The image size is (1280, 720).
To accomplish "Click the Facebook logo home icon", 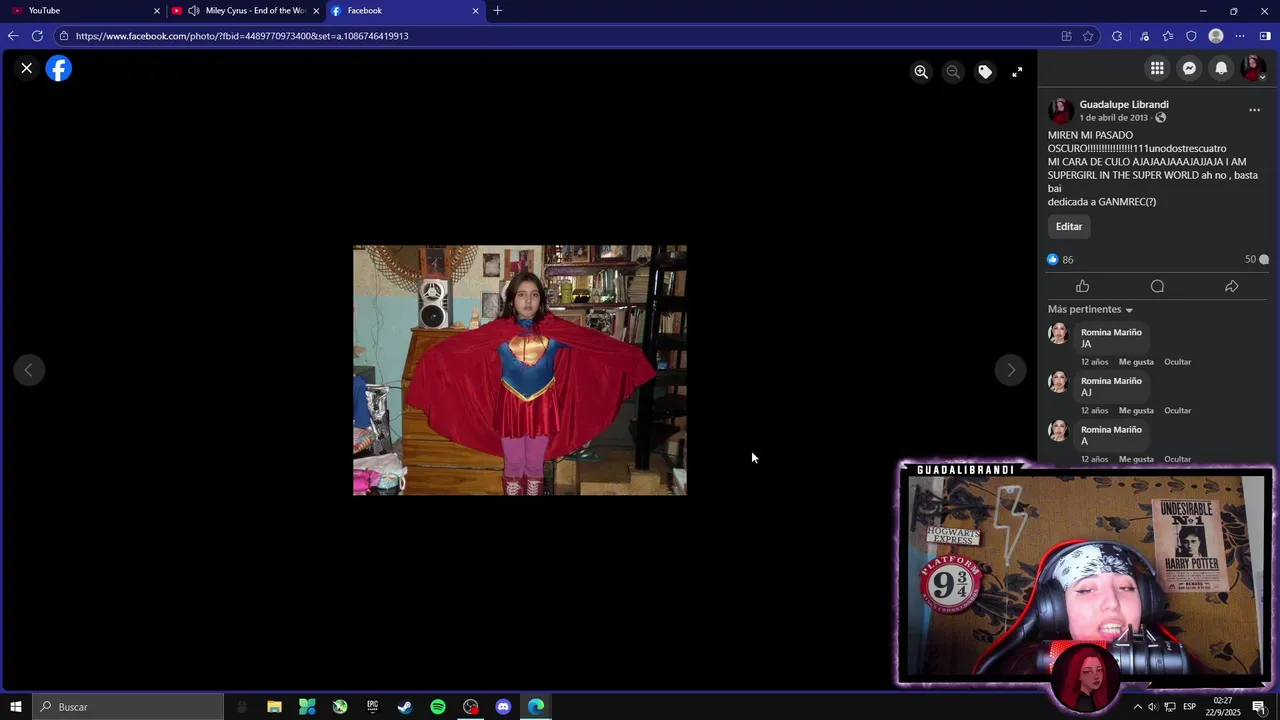I will pos(59,69).
